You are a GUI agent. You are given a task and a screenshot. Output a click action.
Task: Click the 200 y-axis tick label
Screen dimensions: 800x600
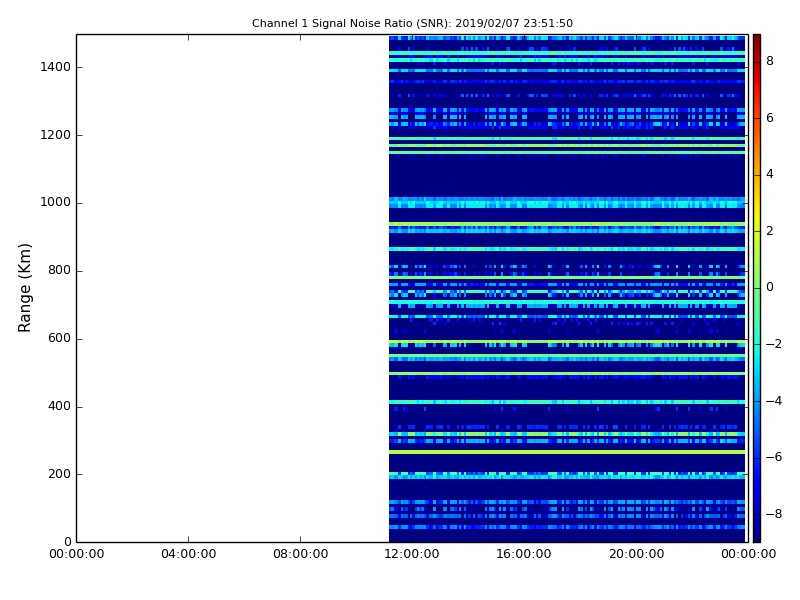tap(59, 474)
